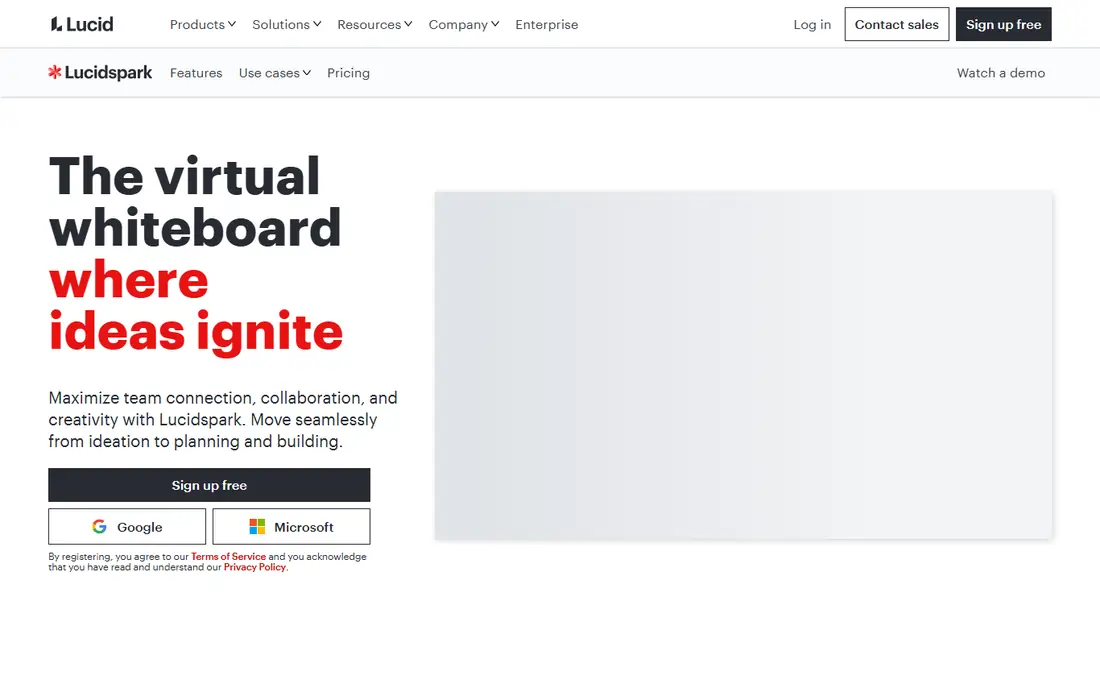The width and height of the screenshot is (1100, 688).
Task: Click the grey video placeholder panel
Action: (x=743, y=365)
